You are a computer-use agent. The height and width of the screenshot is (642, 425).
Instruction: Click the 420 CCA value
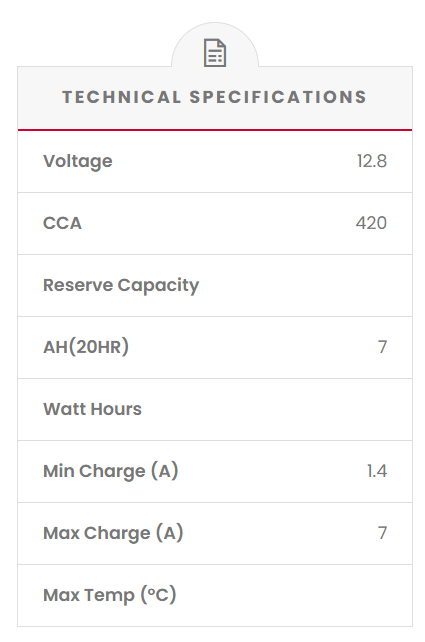point(371,223)
